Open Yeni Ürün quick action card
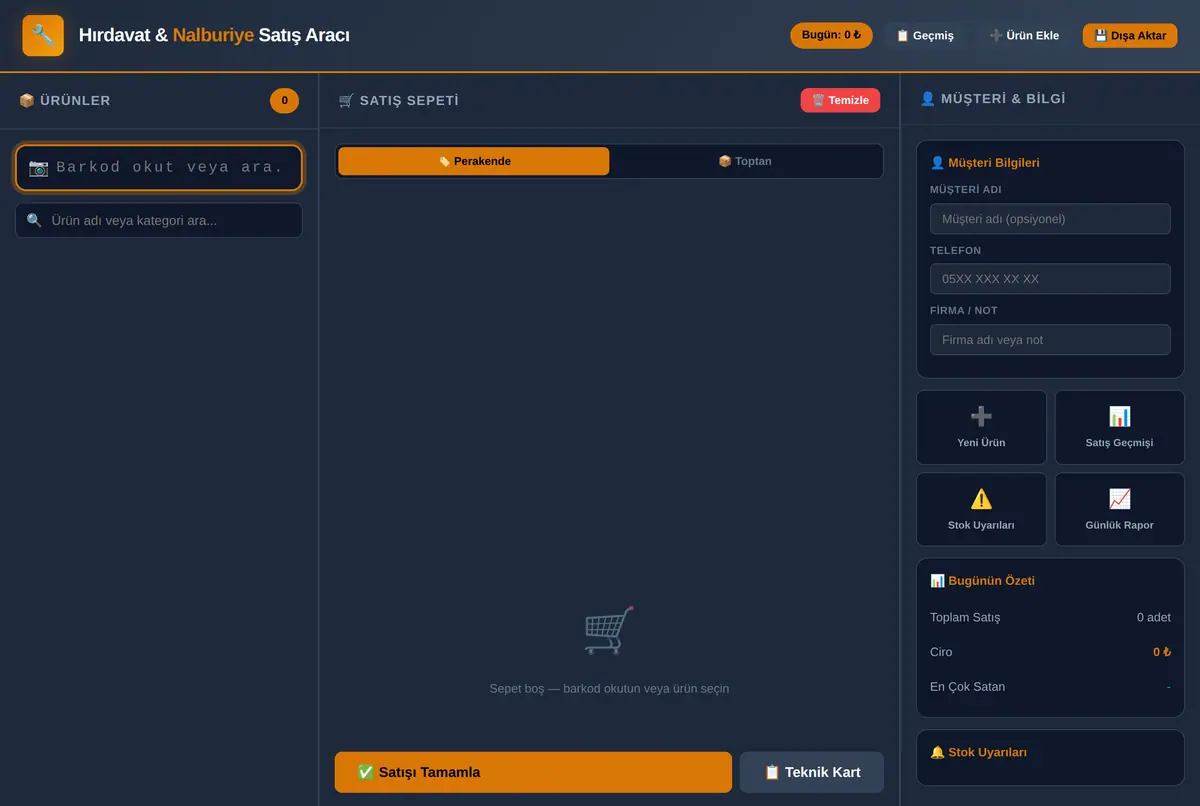 (981, 427)
